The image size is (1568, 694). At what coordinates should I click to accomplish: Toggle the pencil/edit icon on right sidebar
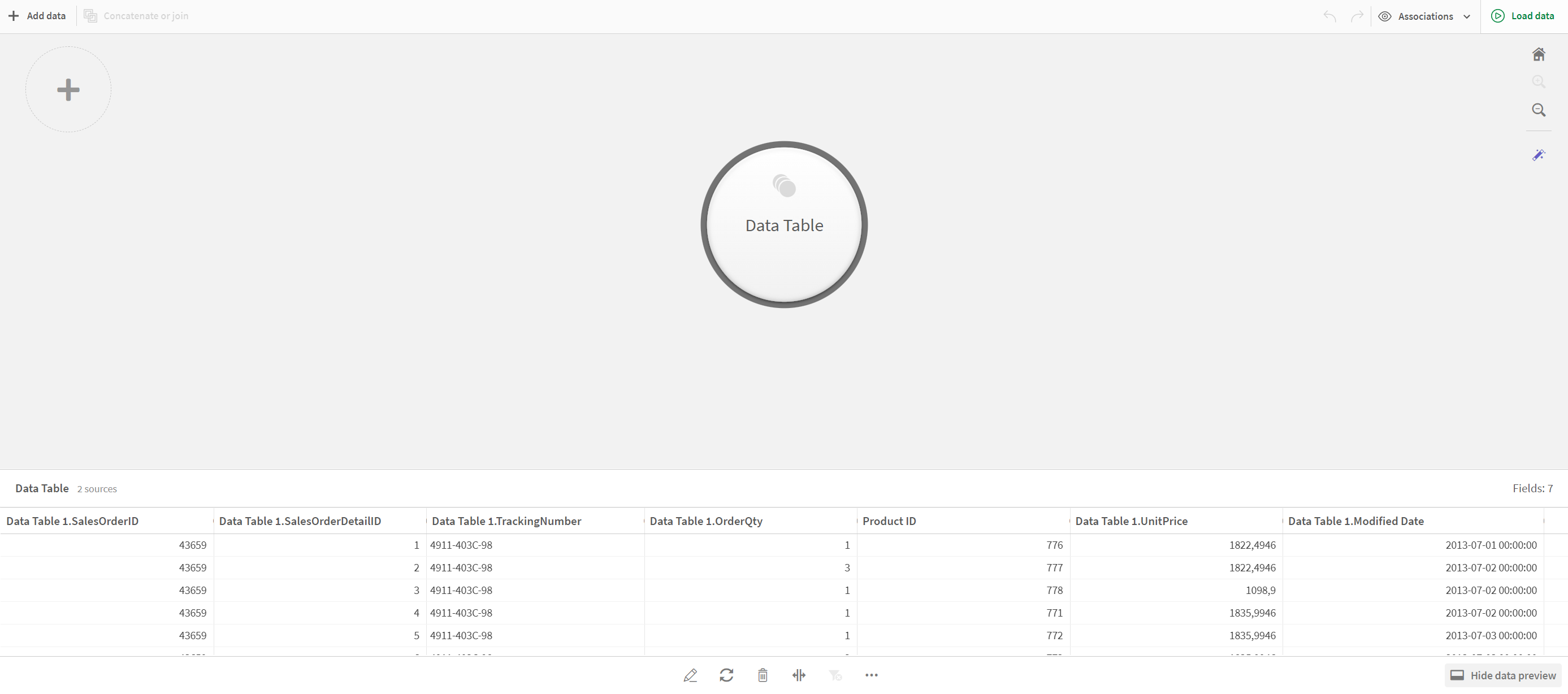click(1540, 154)
